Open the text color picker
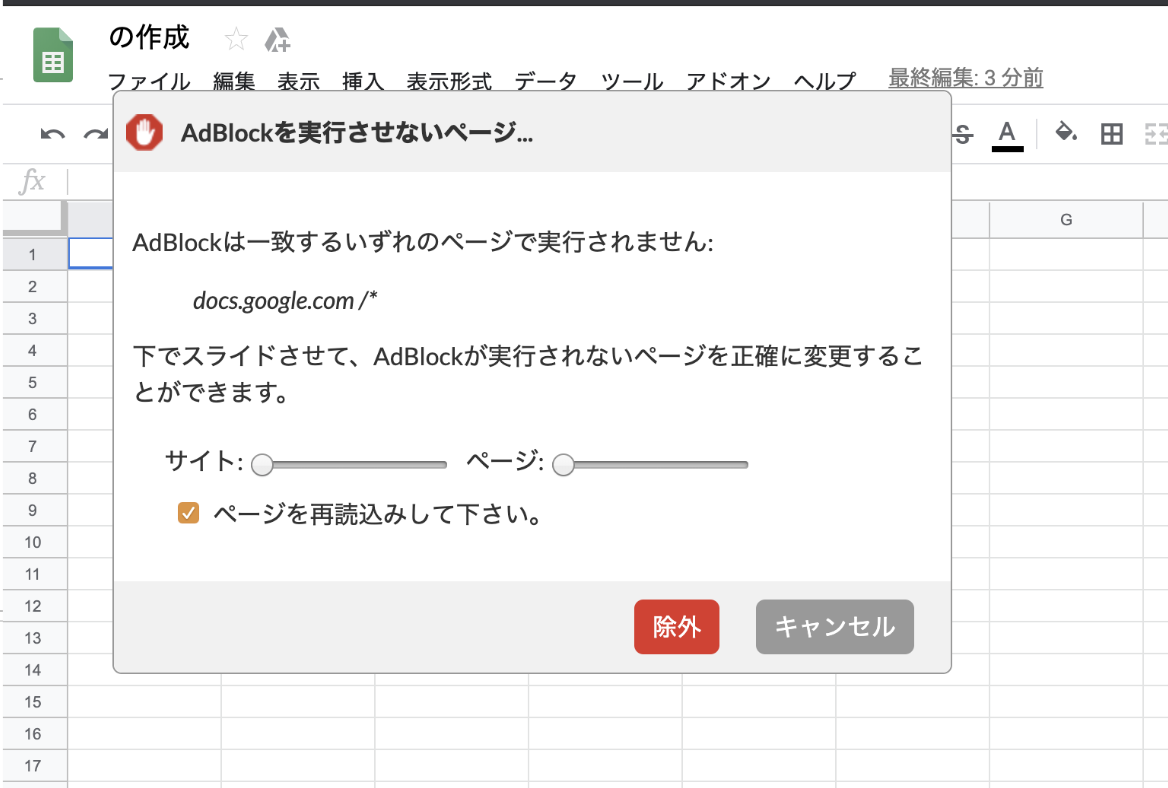 [x=1007, y=136]
